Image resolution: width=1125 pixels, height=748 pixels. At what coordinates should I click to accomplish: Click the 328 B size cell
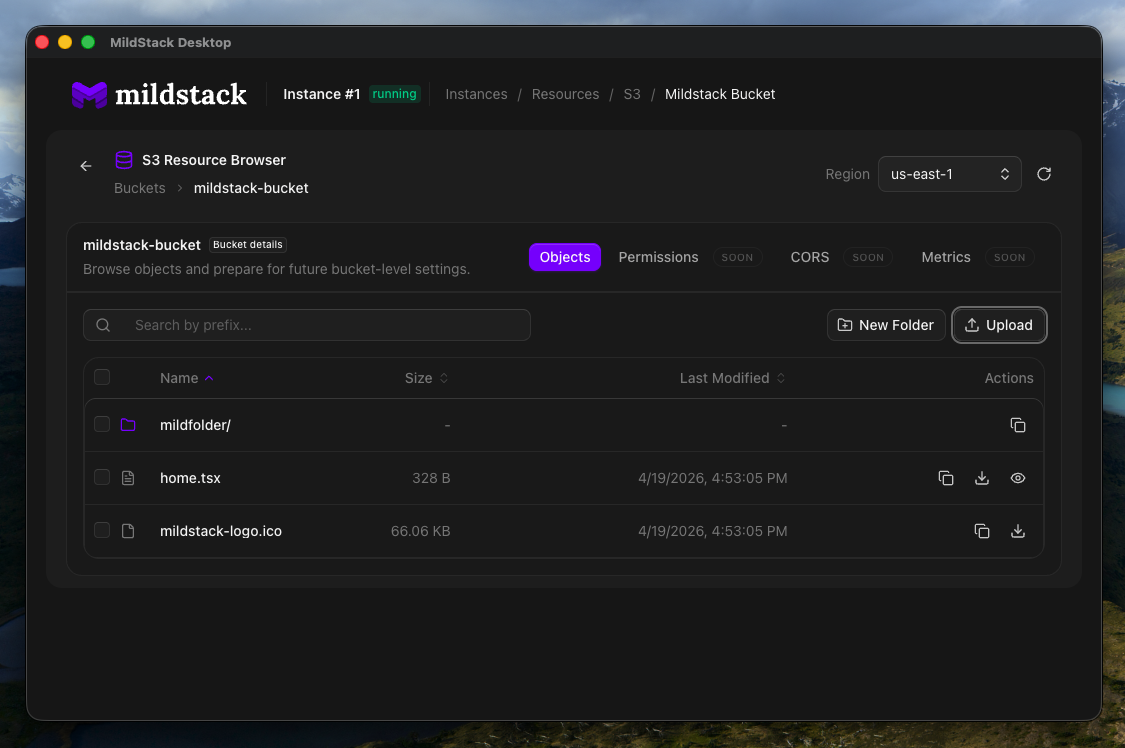[431, 478]
